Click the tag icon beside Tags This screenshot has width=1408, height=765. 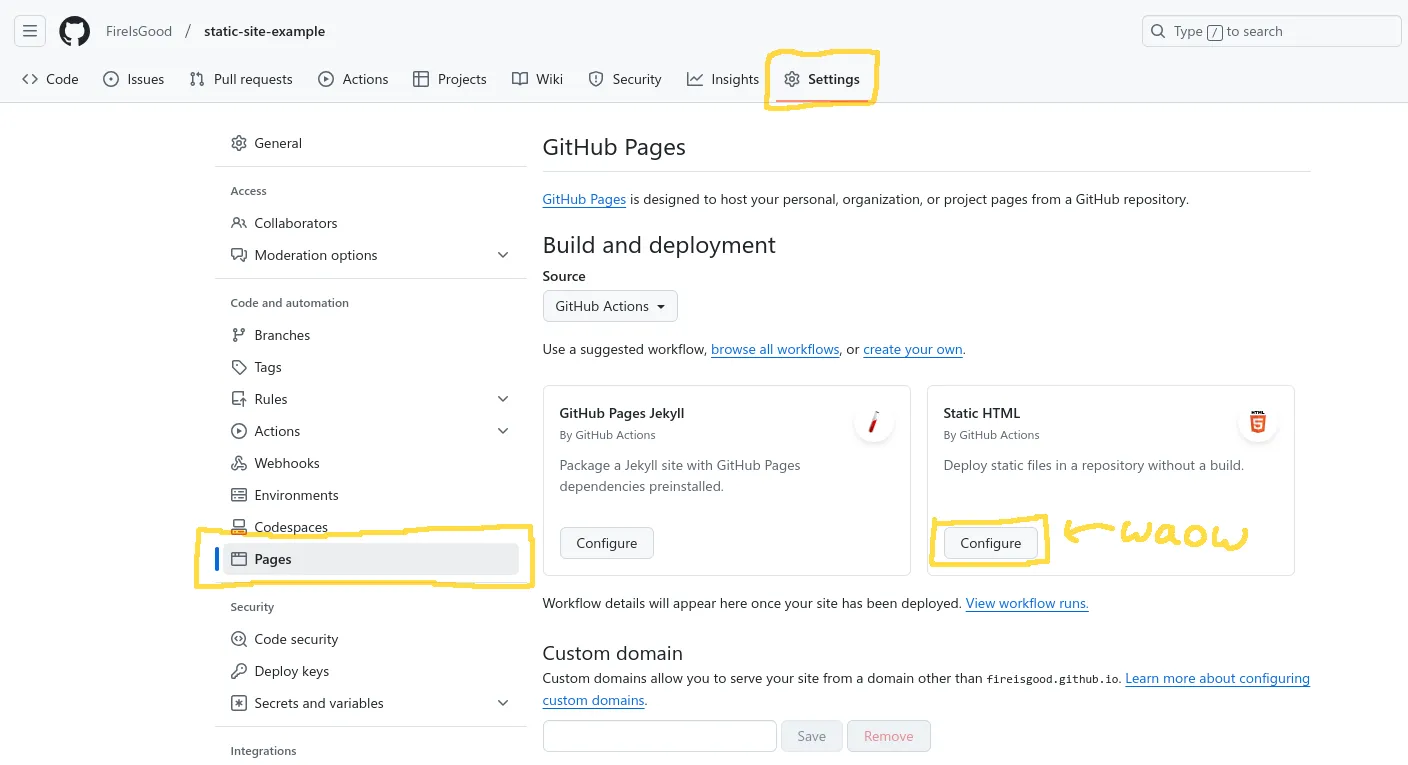tap(239, 367)
